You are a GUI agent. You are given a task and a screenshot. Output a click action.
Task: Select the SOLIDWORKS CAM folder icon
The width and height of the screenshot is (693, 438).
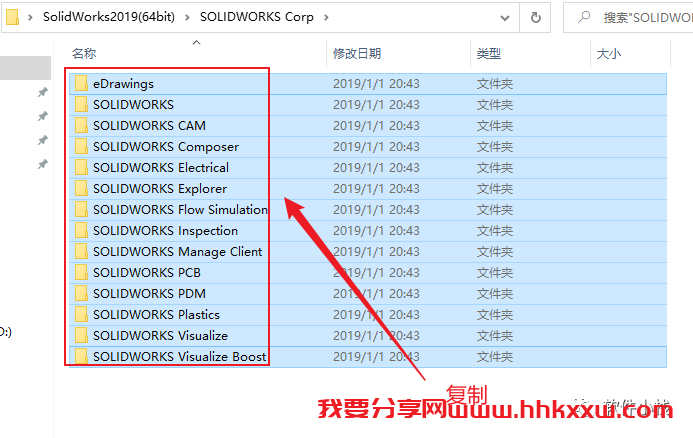click(81, 126)
